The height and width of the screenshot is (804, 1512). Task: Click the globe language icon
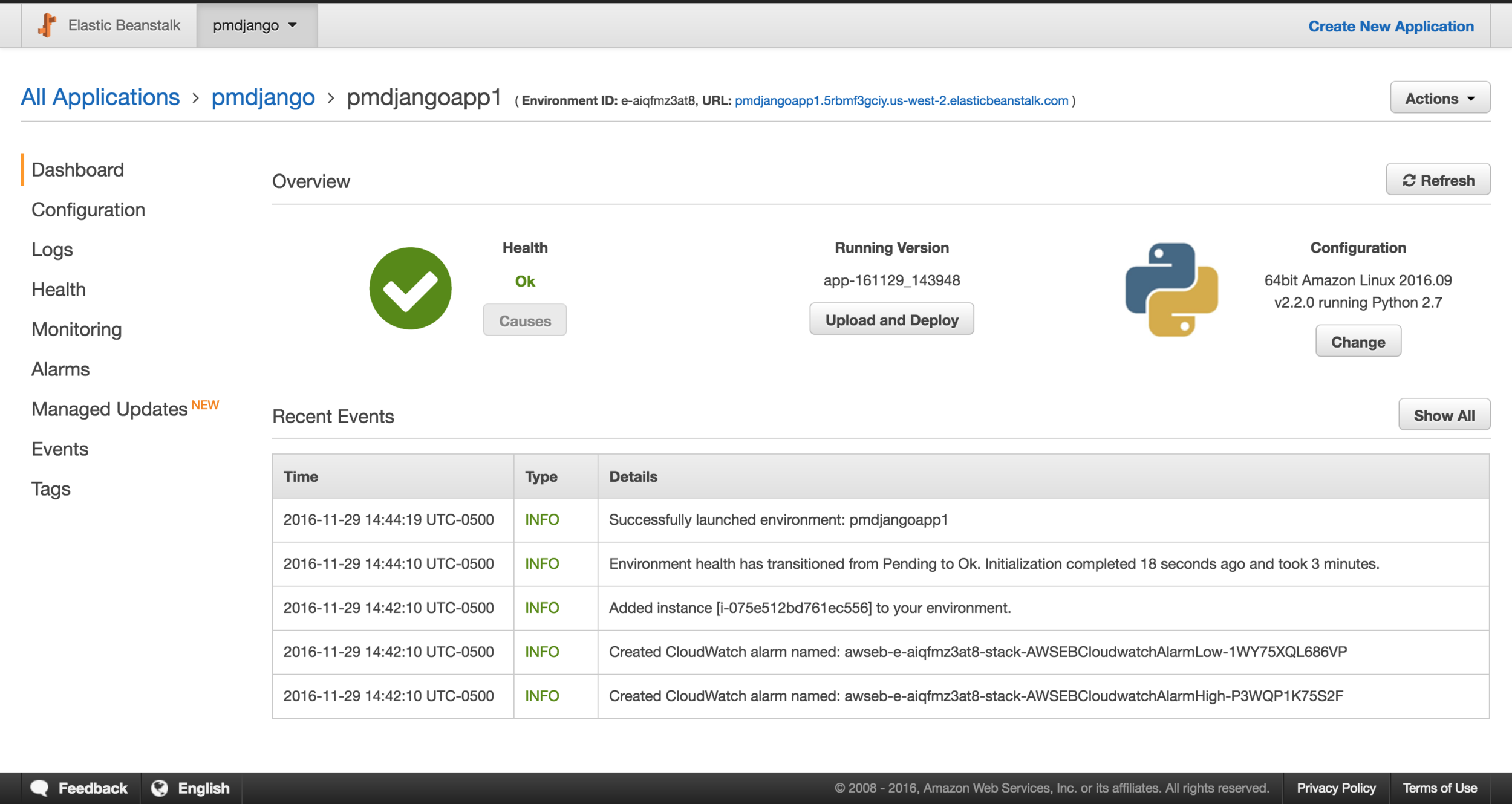[160, 788]
